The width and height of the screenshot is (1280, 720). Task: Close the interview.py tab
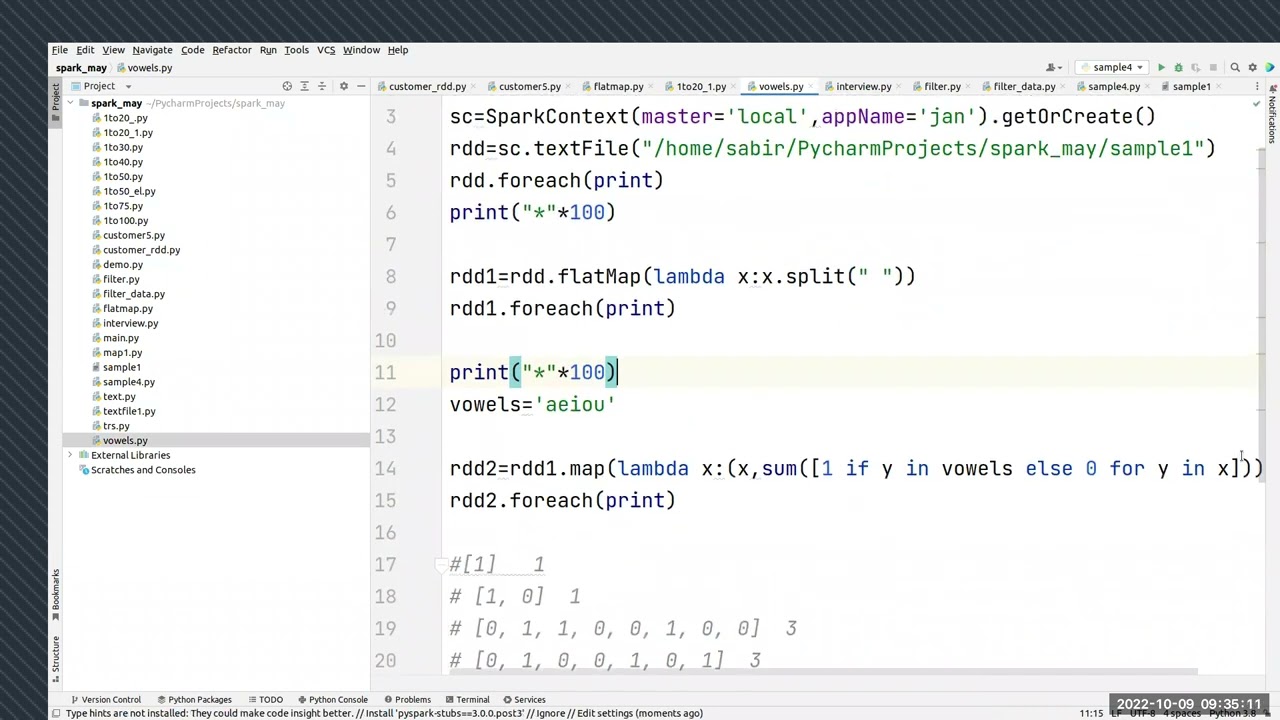pyautogui.click(x=899, y=87)
